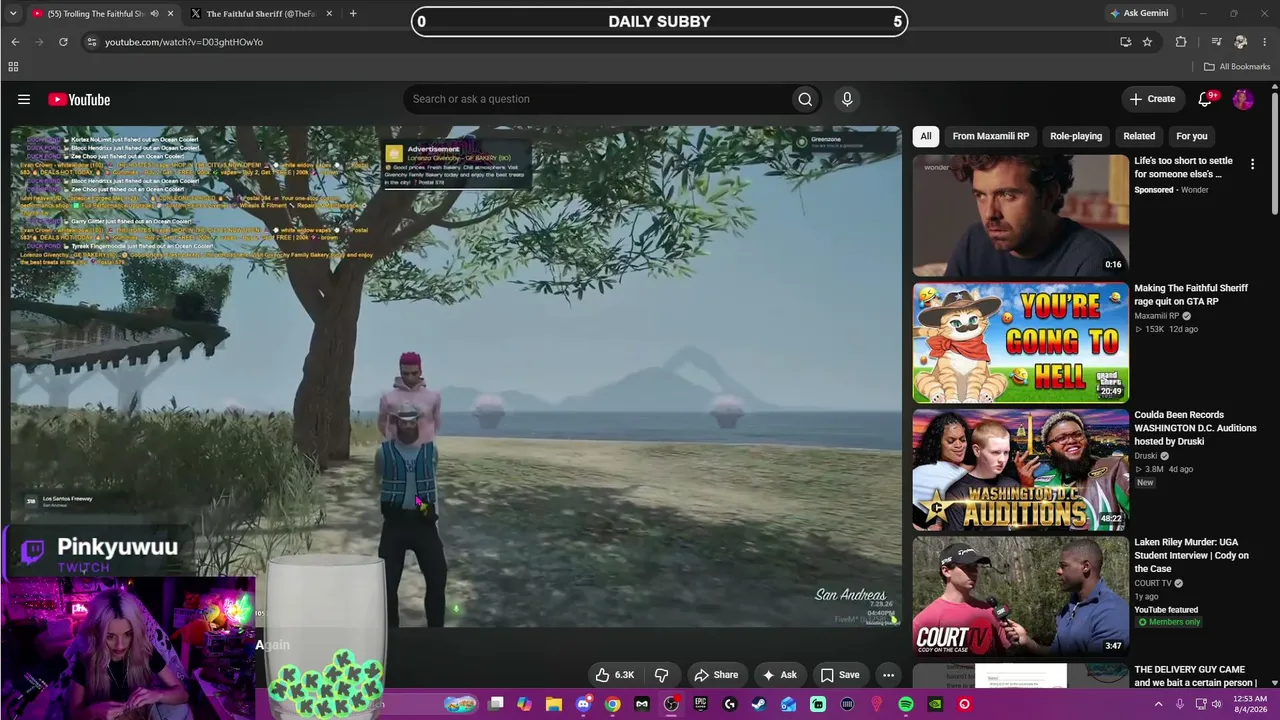
Task: Open Coulda Been Records video title
Action: (x=1195, y=428)
